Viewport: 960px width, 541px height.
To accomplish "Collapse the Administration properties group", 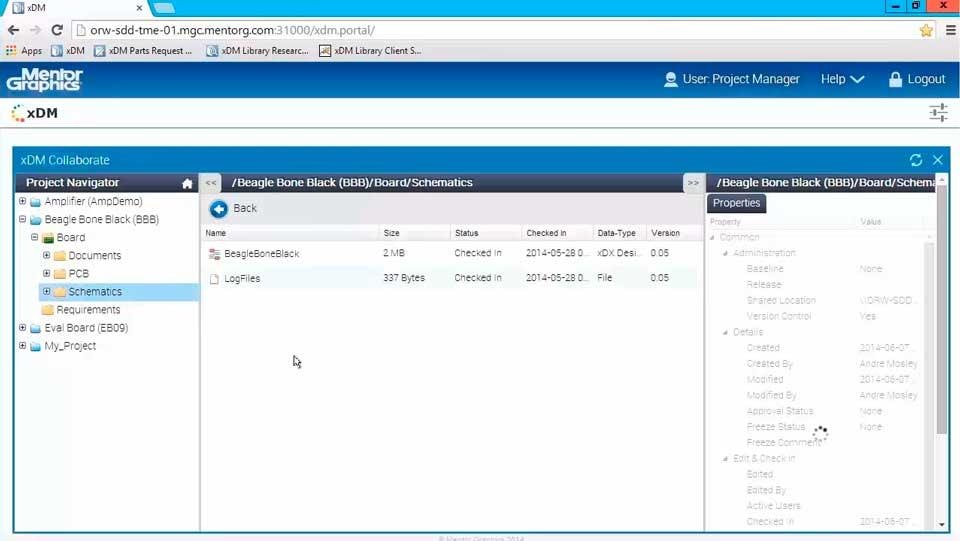I will point(726,253).
